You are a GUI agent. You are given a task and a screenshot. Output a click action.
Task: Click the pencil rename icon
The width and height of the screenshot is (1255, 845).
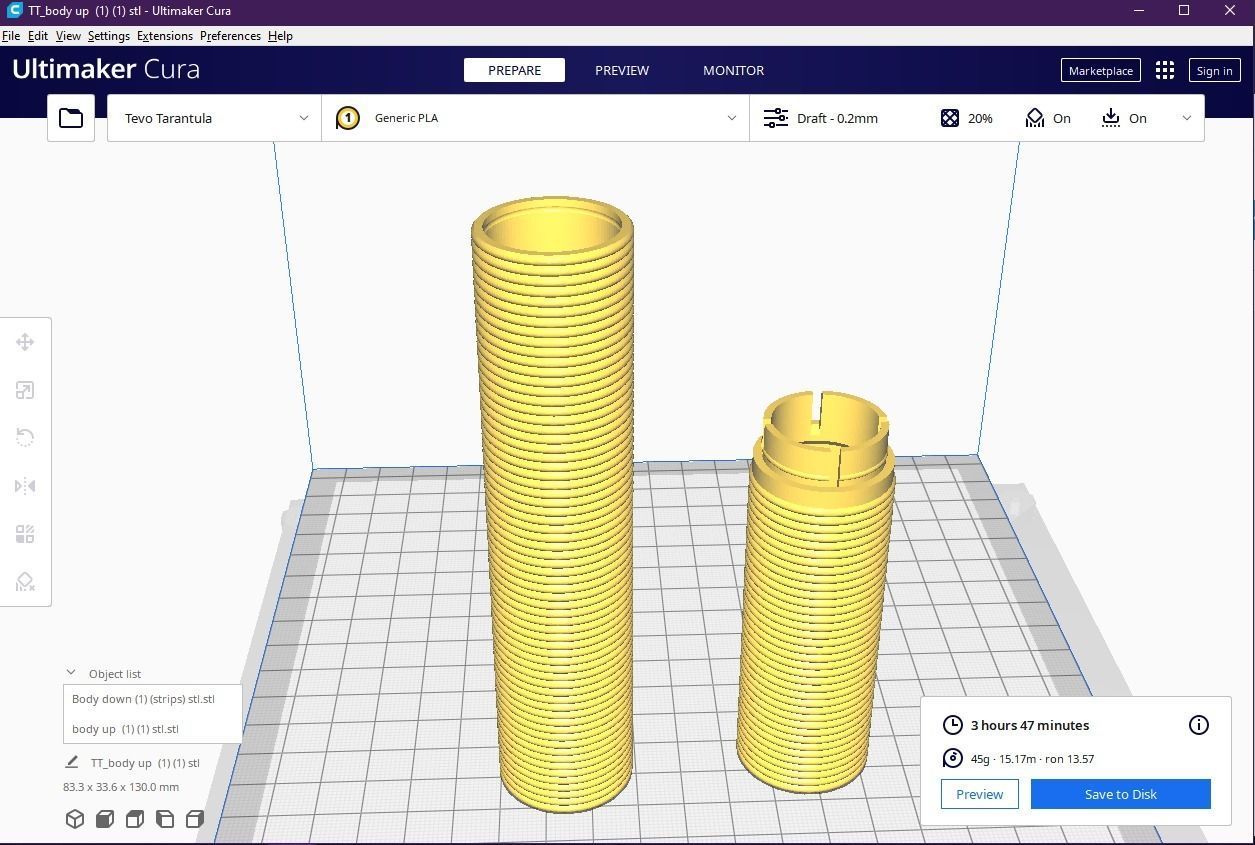click(x=72, y=763)
